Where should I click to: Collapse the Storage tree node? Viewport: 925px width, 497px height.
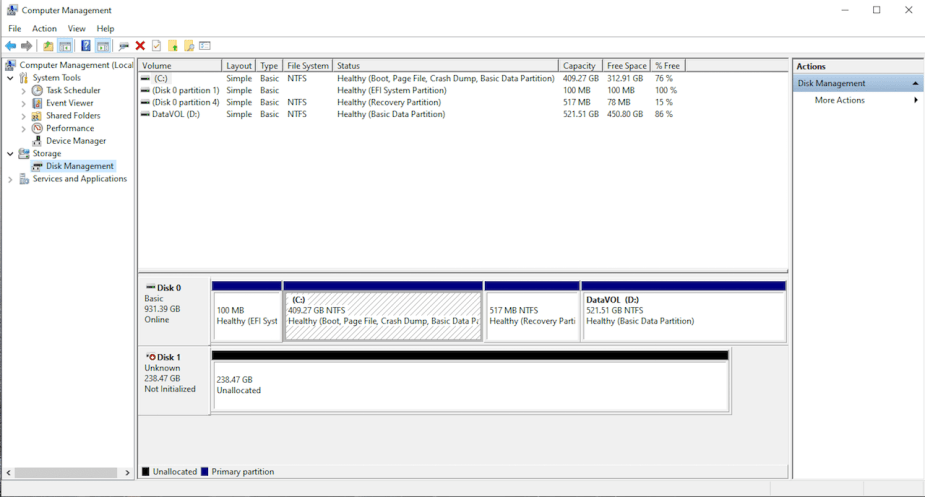(x=10, y=154)
